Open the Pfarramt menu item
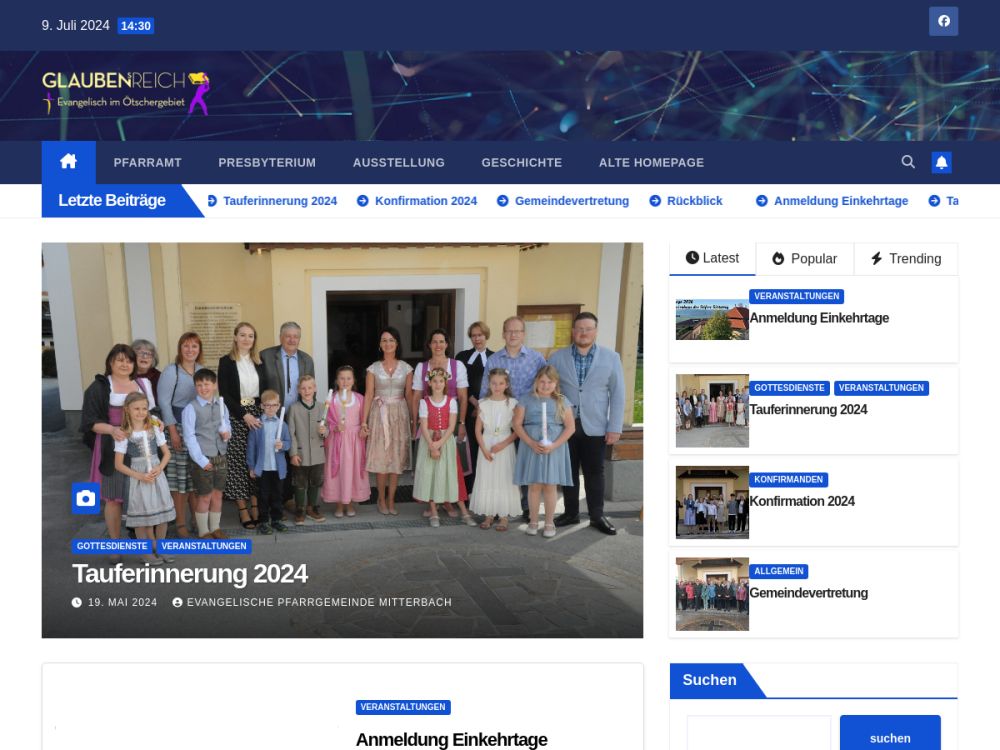 147,162
